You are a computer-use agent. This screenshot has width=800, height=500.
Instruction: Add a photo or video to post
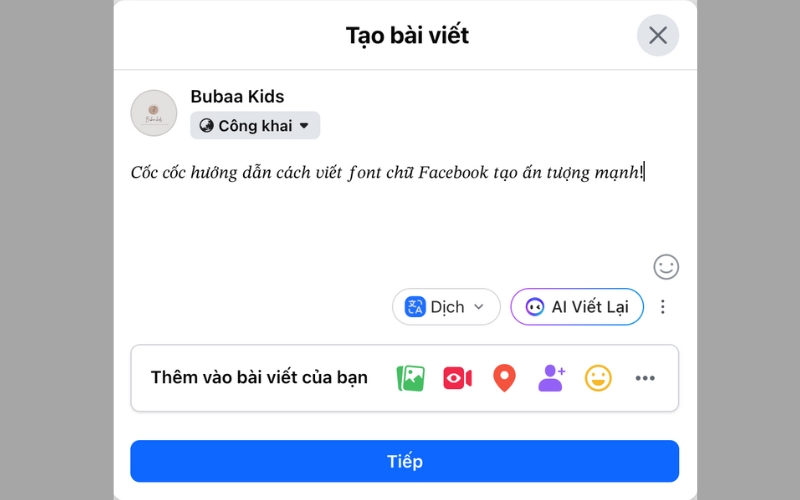click(x=411, y=378)
